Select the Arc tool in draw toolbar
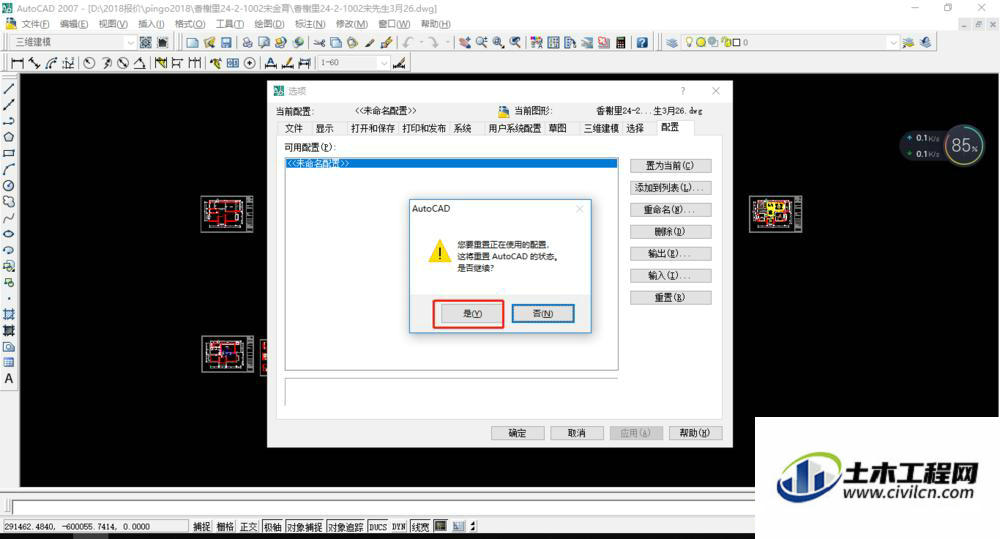Image resolution: width=1000 pixels, height=539 pixels. [x=9, y=169]
